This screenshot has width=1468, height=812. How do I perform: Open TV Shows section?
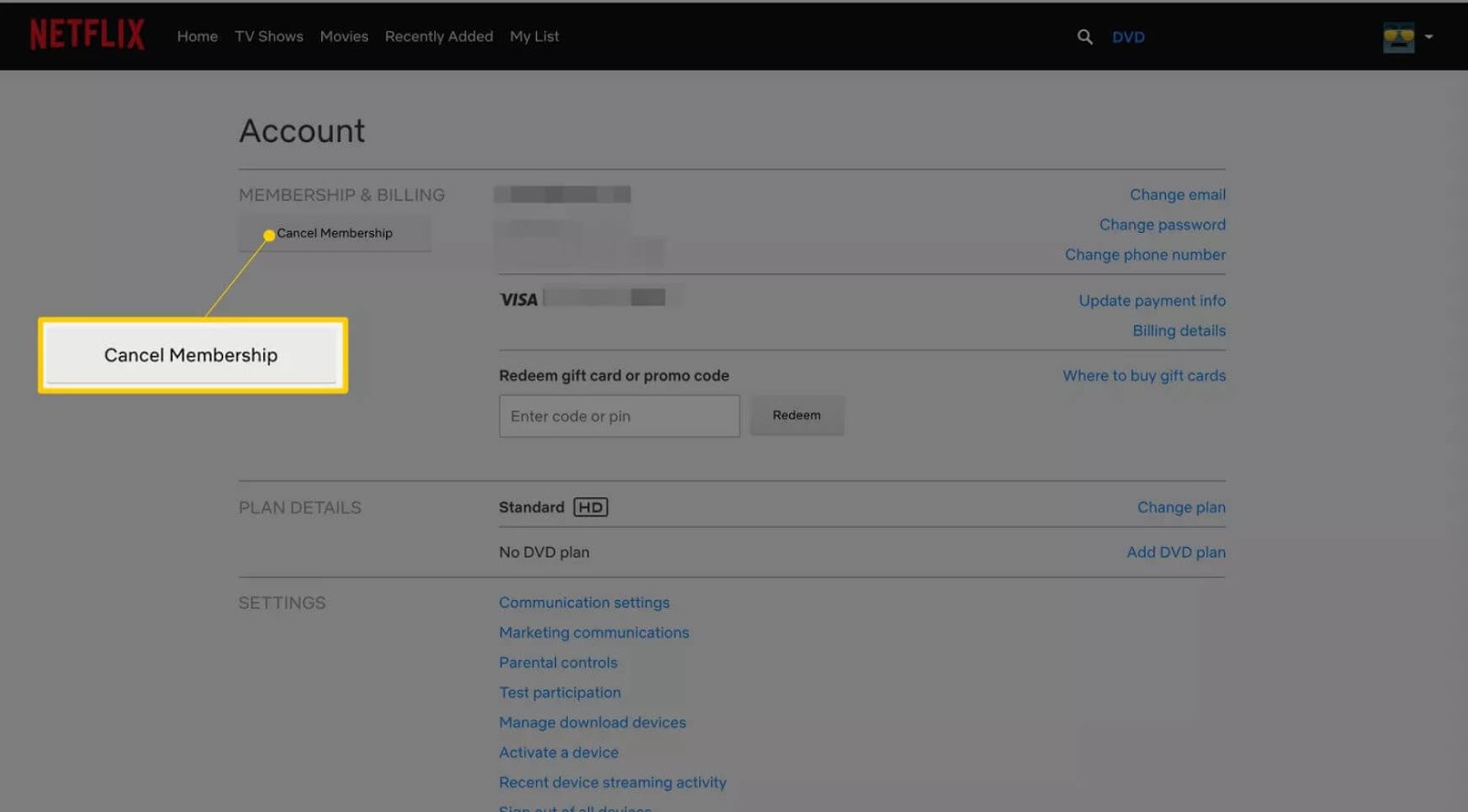tap(269, 37)
